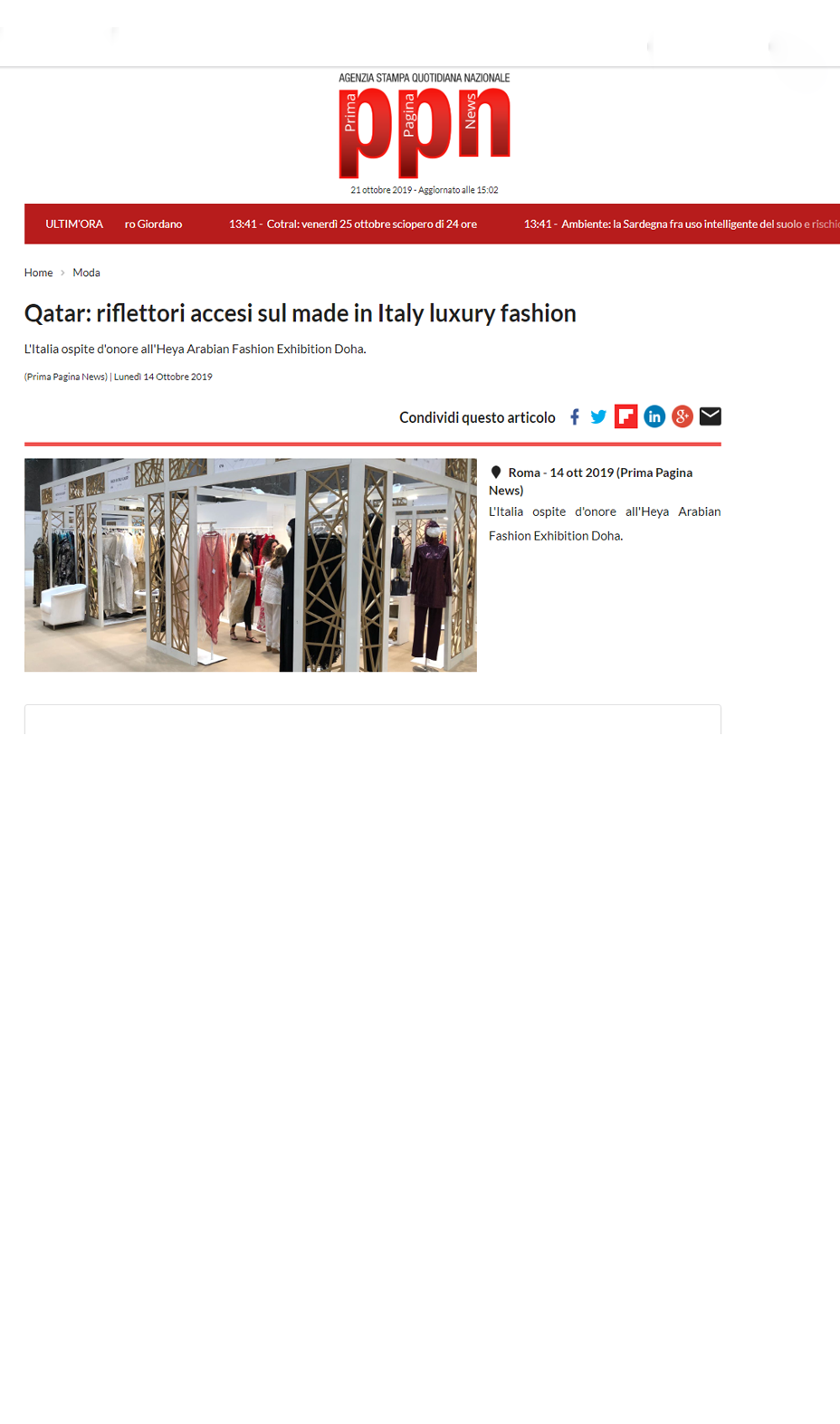Open the Moda breadcrumb category
Viewport: 840px width, 1424px height.
coord(86,272)
